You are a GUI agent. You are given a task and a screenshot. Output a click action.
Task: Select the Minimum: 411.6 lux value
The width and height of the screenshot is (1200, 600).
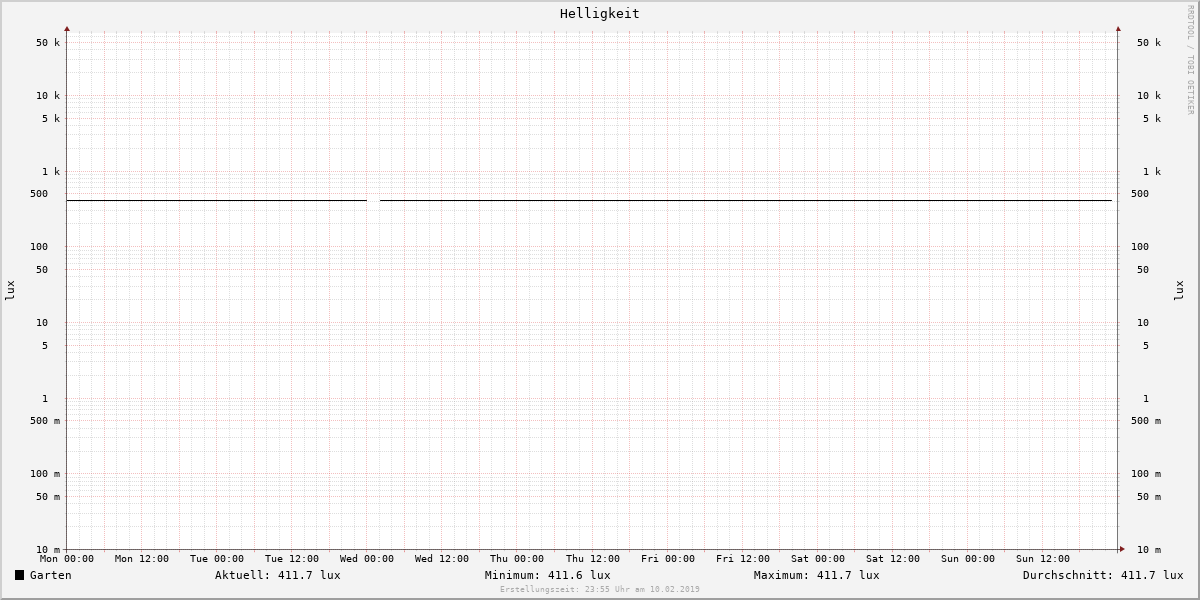point(548,575)
